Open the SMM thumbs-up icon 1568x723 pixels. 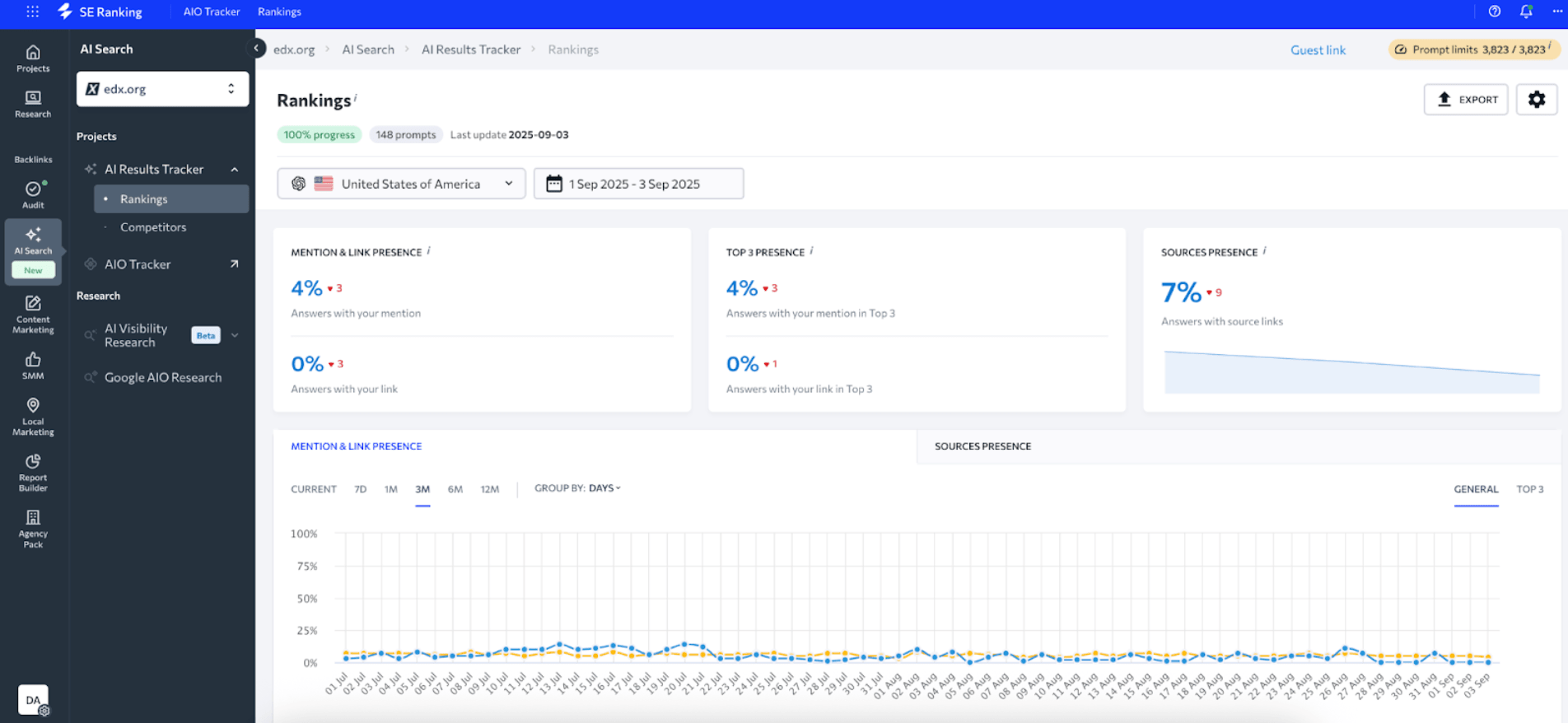[33, 365]
